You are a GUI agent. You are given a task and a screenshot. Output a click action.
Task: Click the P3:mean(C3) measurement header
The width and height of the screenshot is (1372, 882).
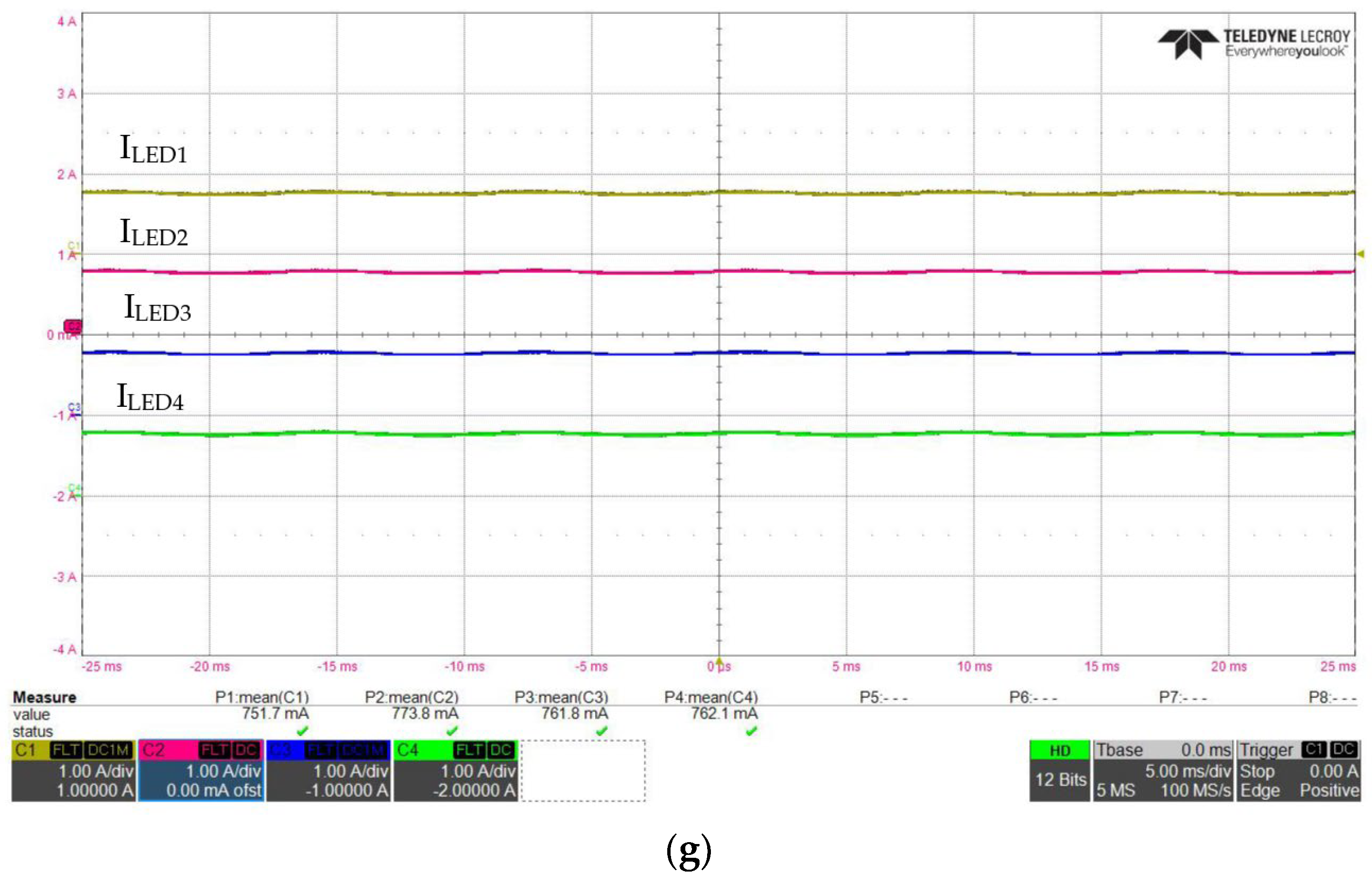point(561,697)
